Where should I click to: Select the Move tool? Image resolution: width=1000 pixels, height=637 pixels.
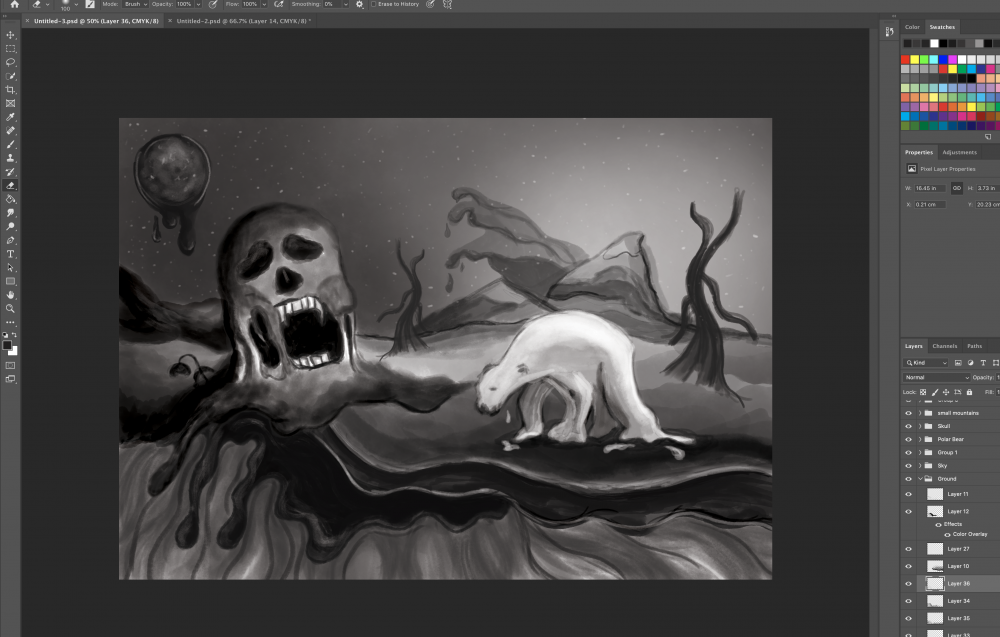[10, 35]
